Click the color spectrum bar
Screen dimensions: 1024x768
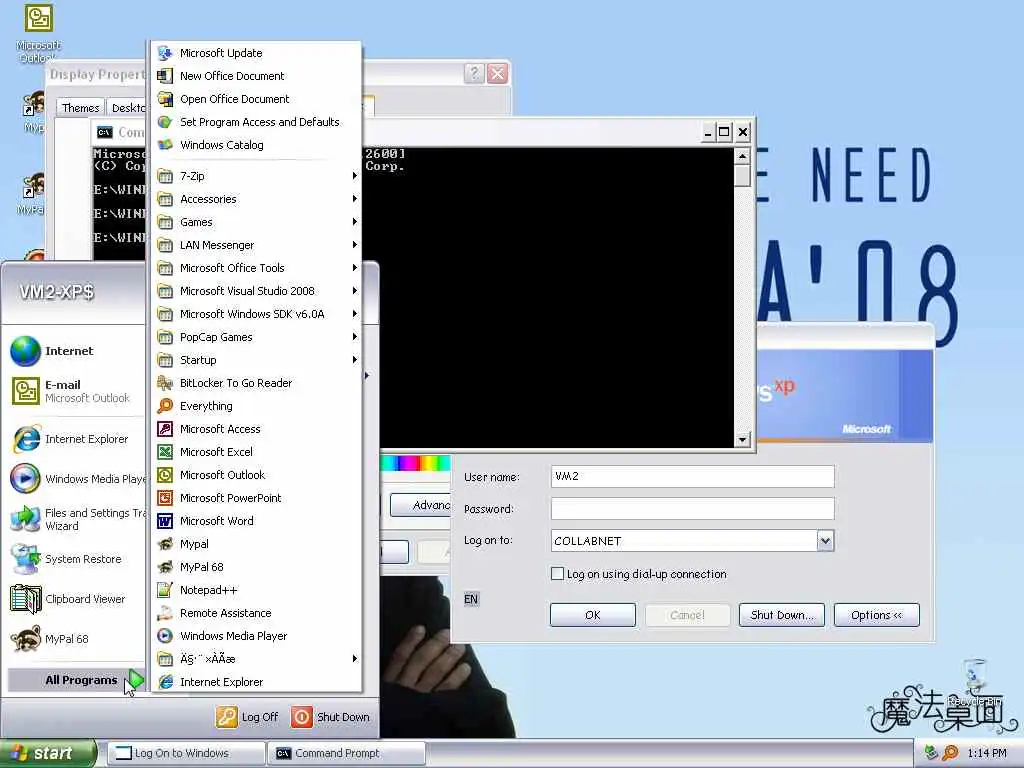point(415,463)
